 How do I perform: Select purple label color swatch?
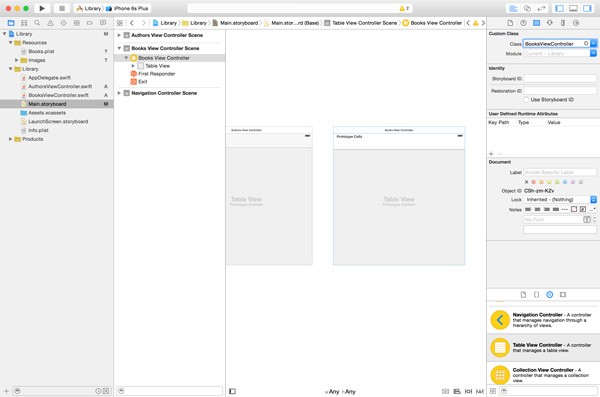click(573, 182)
